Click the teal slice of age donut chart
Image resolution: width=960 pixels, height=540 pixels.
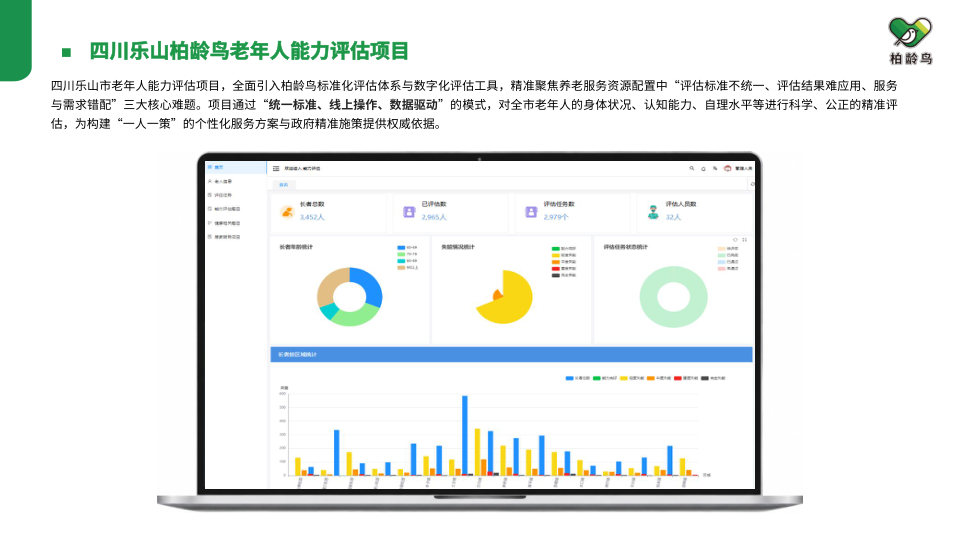pos(328,311)
